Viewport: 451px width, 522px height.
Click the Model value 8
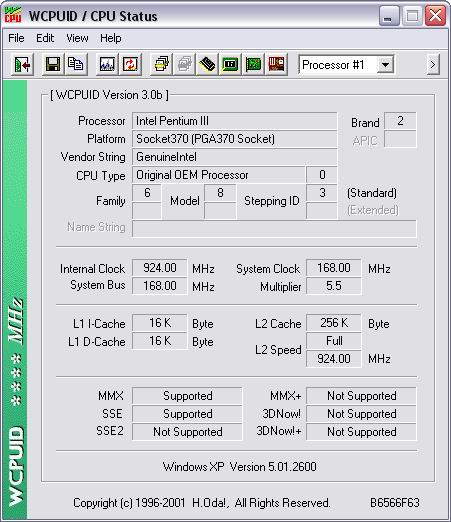pos(220,193)
